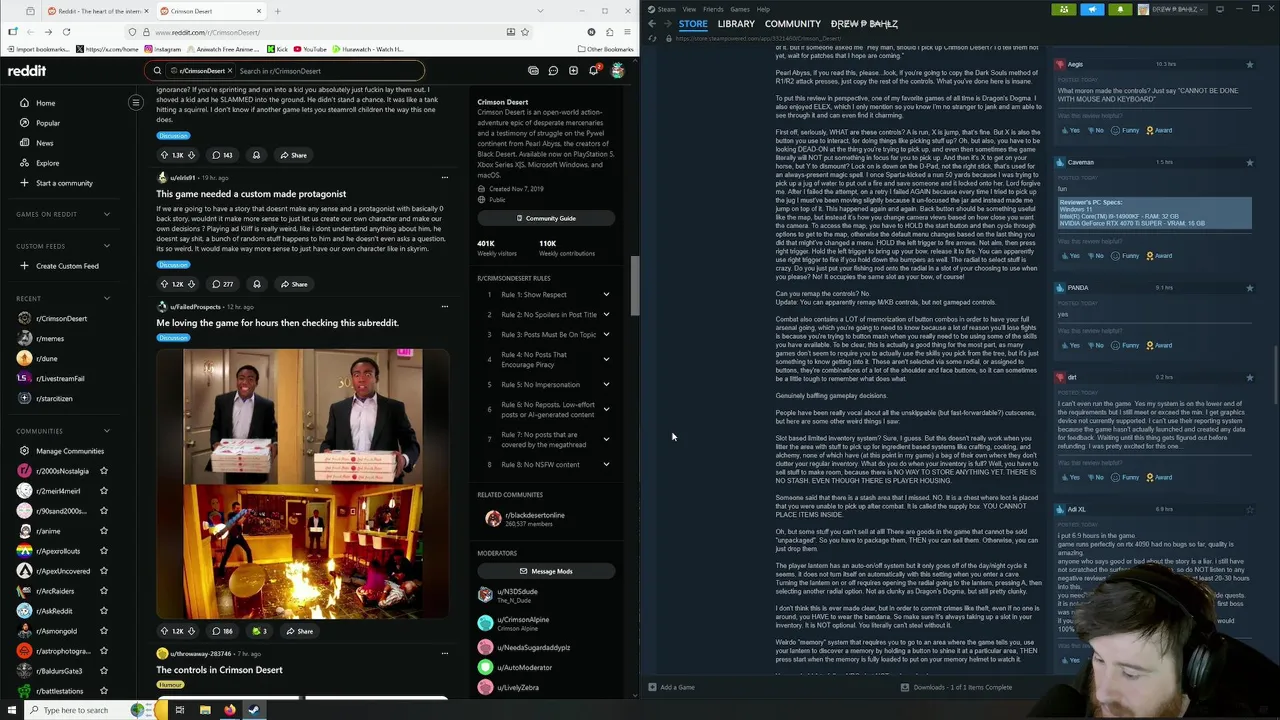Open options menu for 'controls in Crimson Desert' post
This screenshot has width=1280, height=720.
click(444, 654)
